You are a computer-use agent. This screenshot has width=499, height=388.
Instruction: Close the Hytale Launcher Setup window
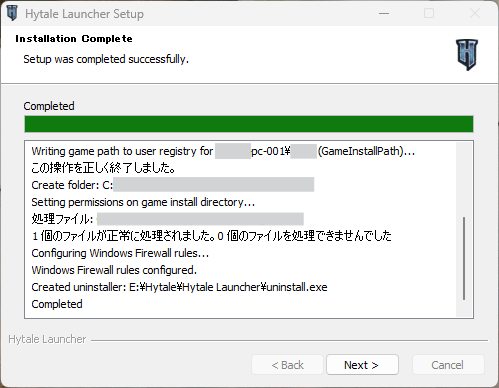[475, 13]
